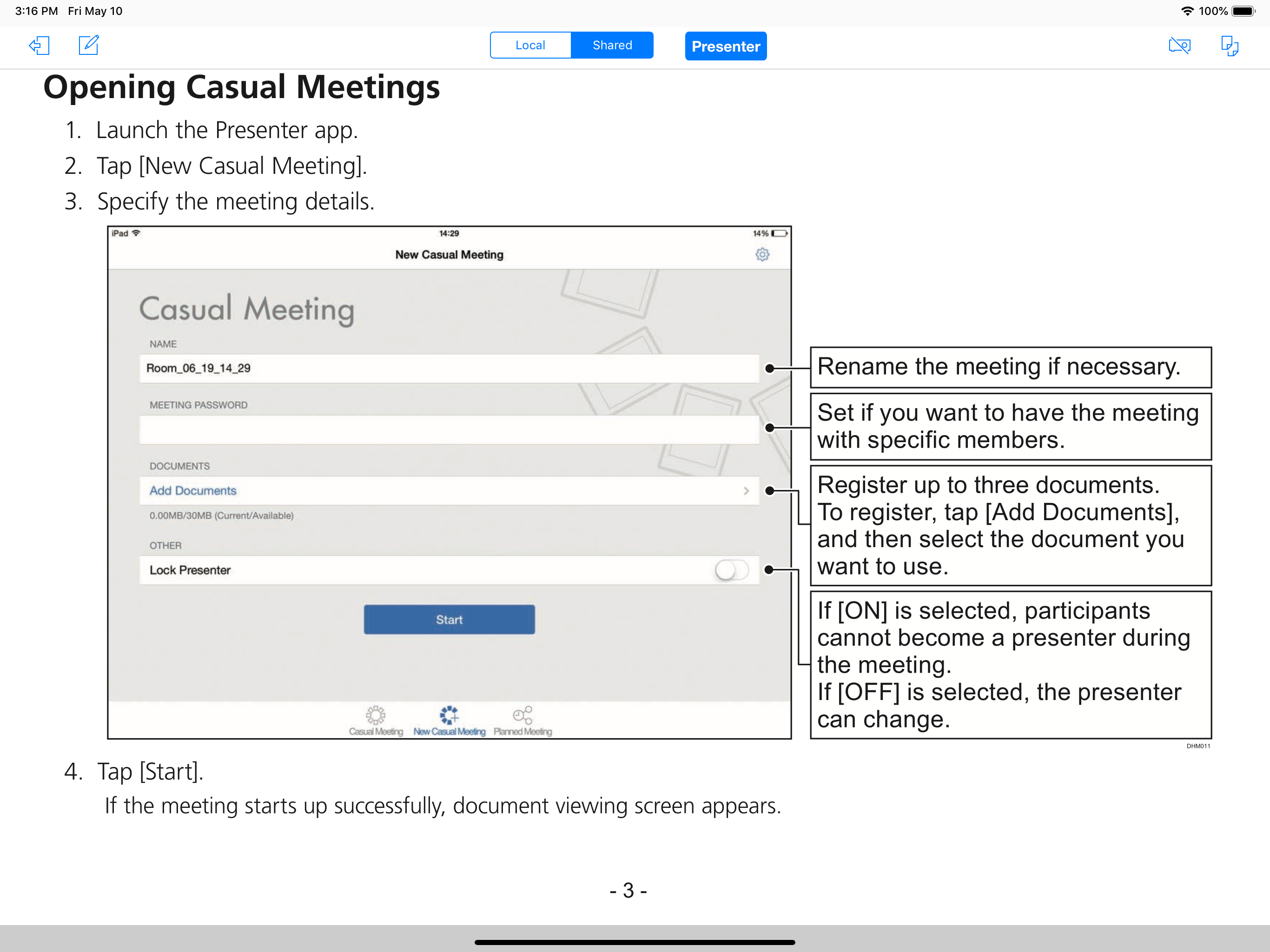Open the document pages icon
Image resolution: width=1270 pixels, height=952 pixels.
click(1230, 46)
